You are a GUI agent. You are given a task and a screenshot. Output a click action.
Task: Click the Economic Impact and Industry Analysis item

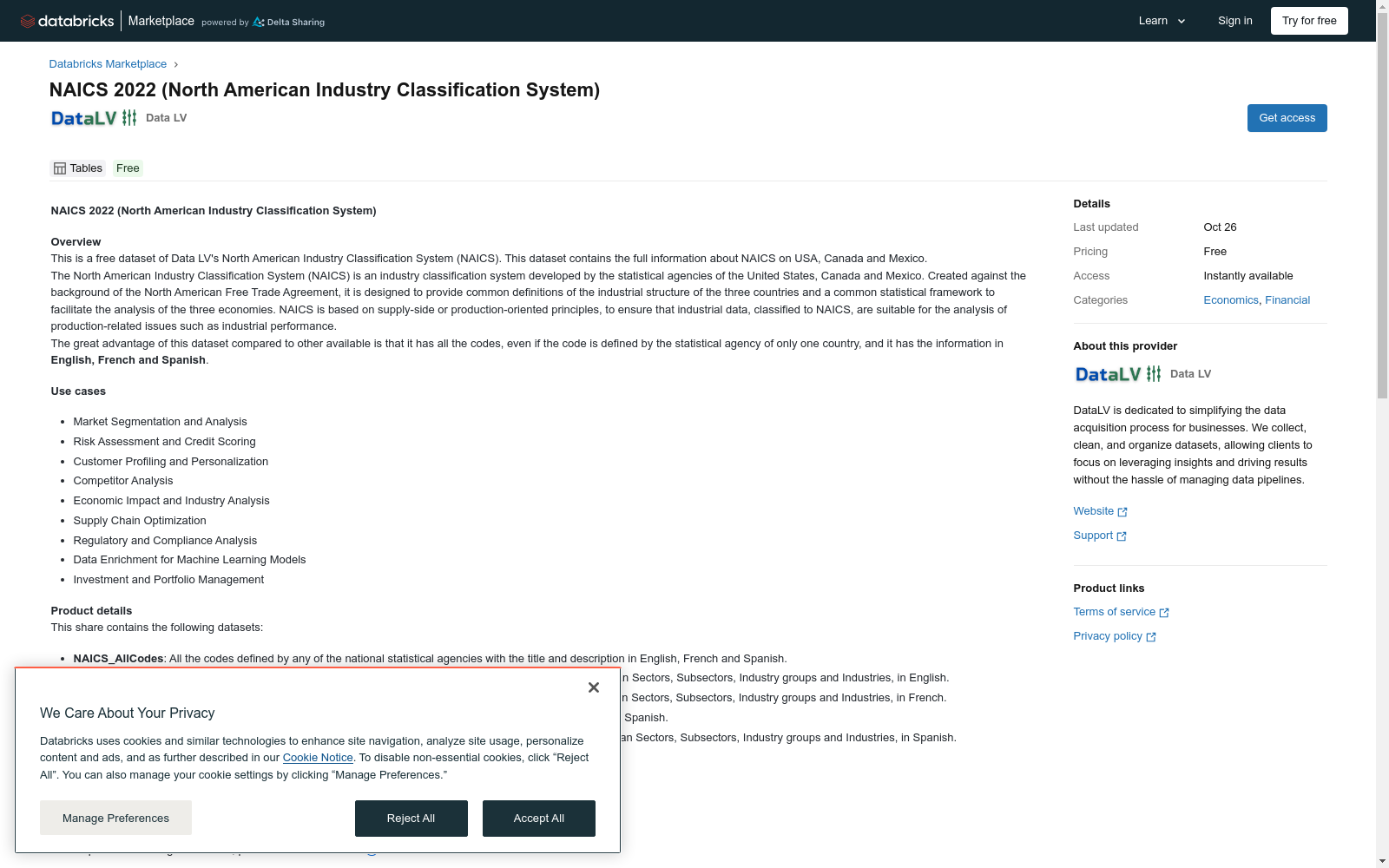pyautogui.click(x=172, y=501)
